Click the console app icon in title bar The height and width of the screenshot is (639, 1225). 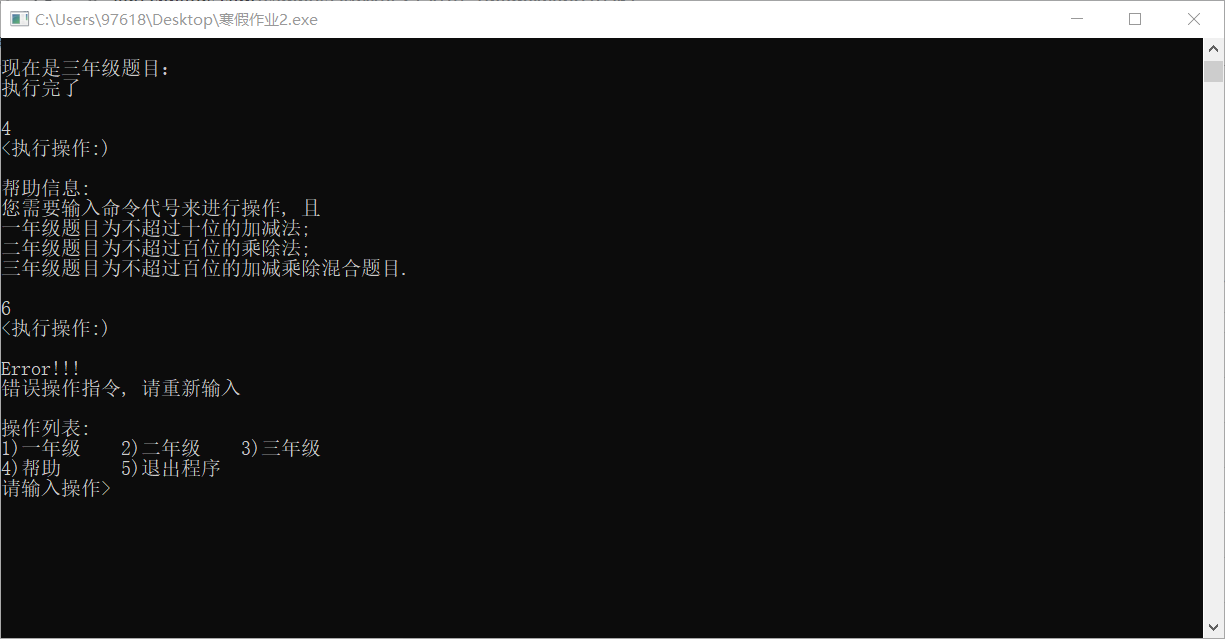coord(19,19)
